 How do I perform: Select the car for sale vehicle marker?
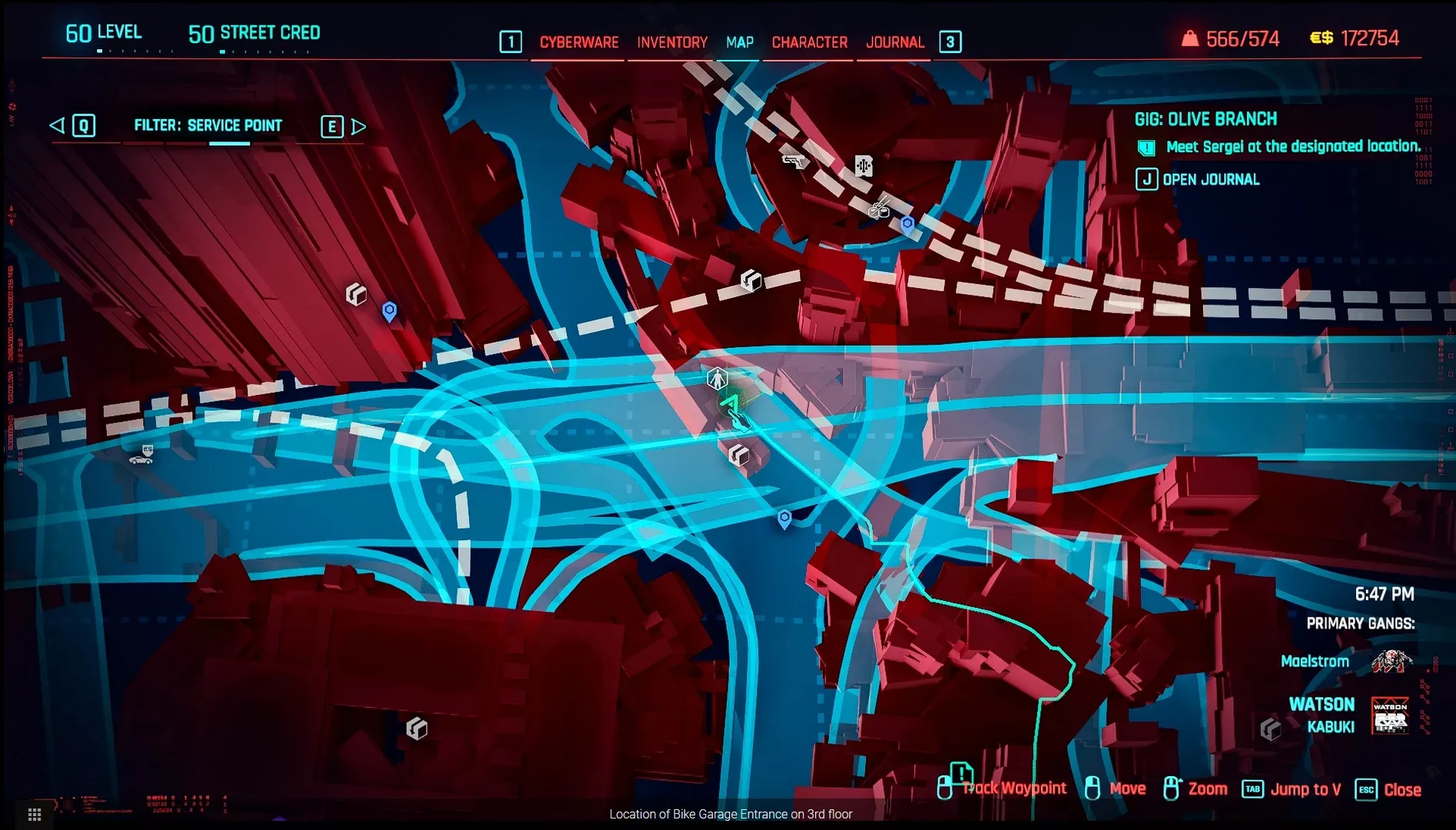[141, 456]
